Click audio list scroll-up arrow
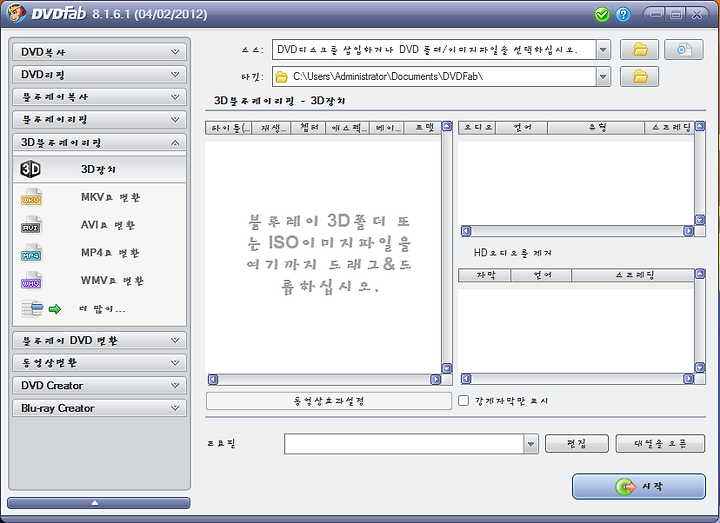This screenshot has width=720, height=523. [700, 126]
